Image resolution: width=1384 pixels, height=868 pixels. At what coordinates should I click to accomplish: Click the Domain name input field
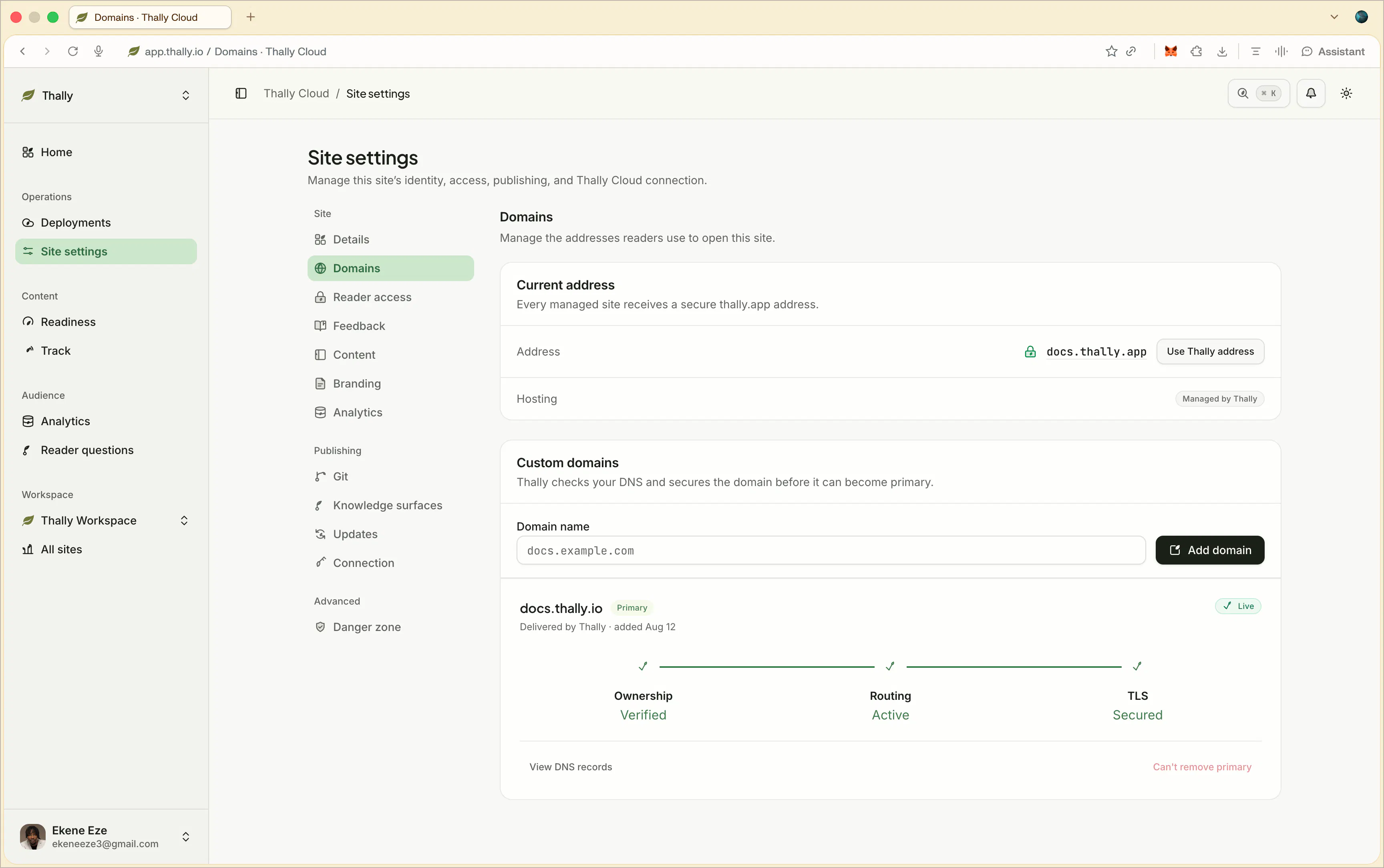(x=831, y=551)
